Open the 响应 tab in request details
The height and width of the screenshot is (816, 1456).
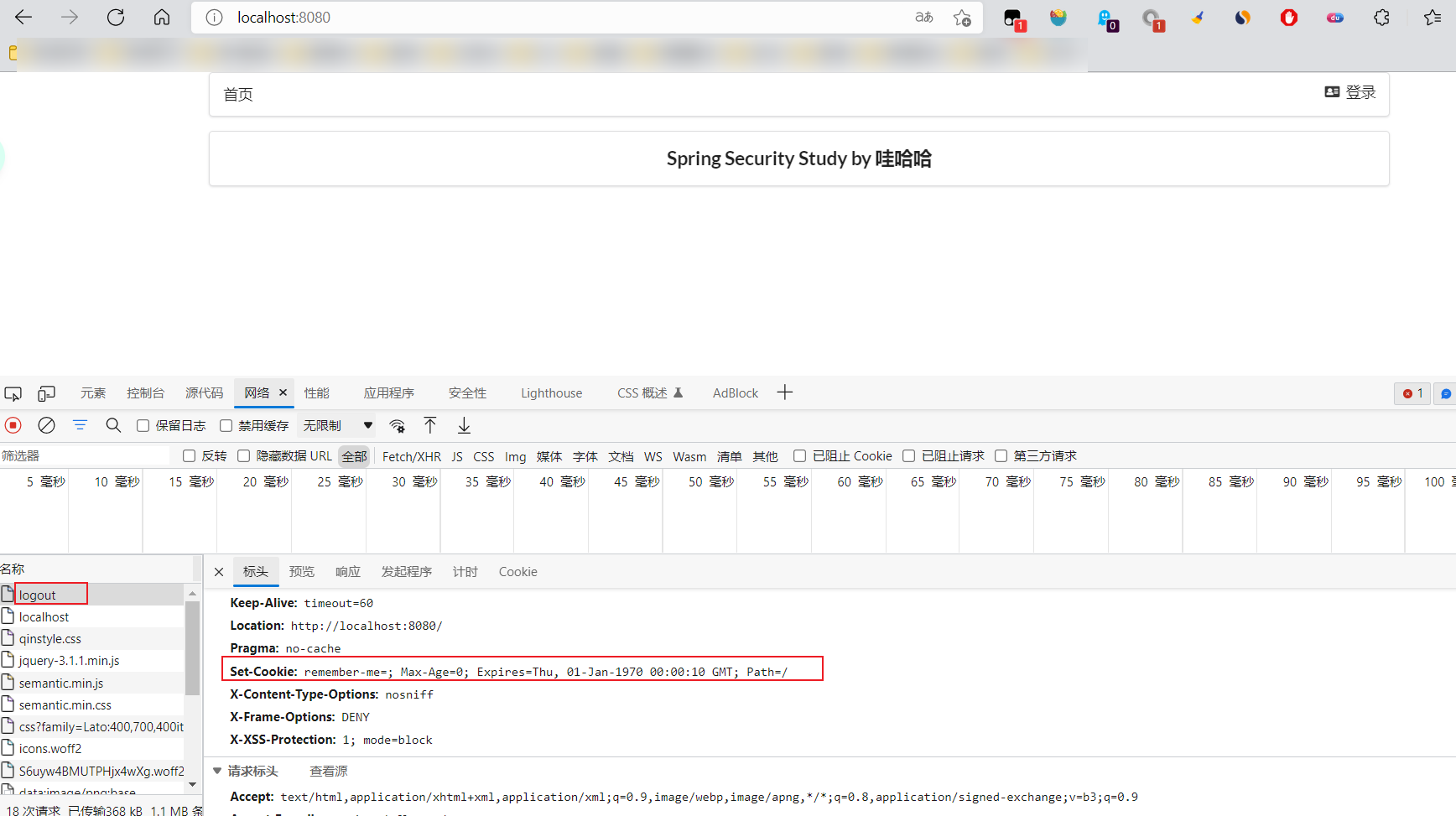[x=347, y=572]
